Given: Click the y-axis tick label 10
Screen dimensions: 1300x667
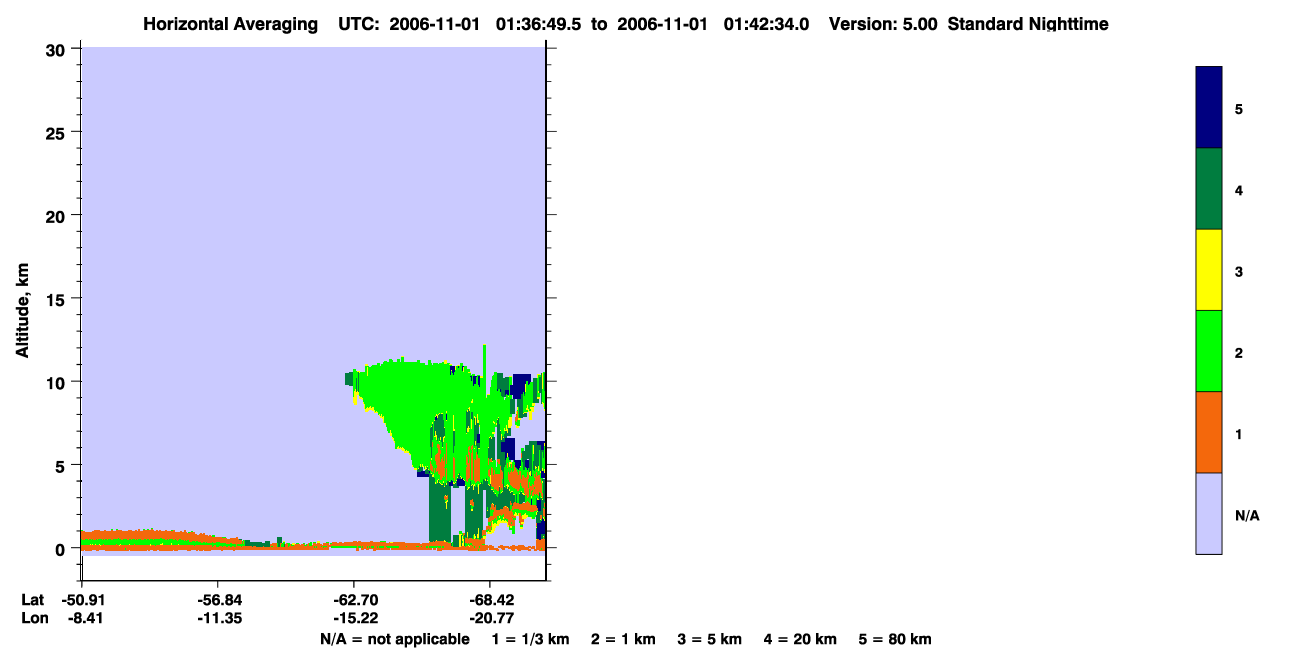Looking at the screenshot, I should (56, 382).
